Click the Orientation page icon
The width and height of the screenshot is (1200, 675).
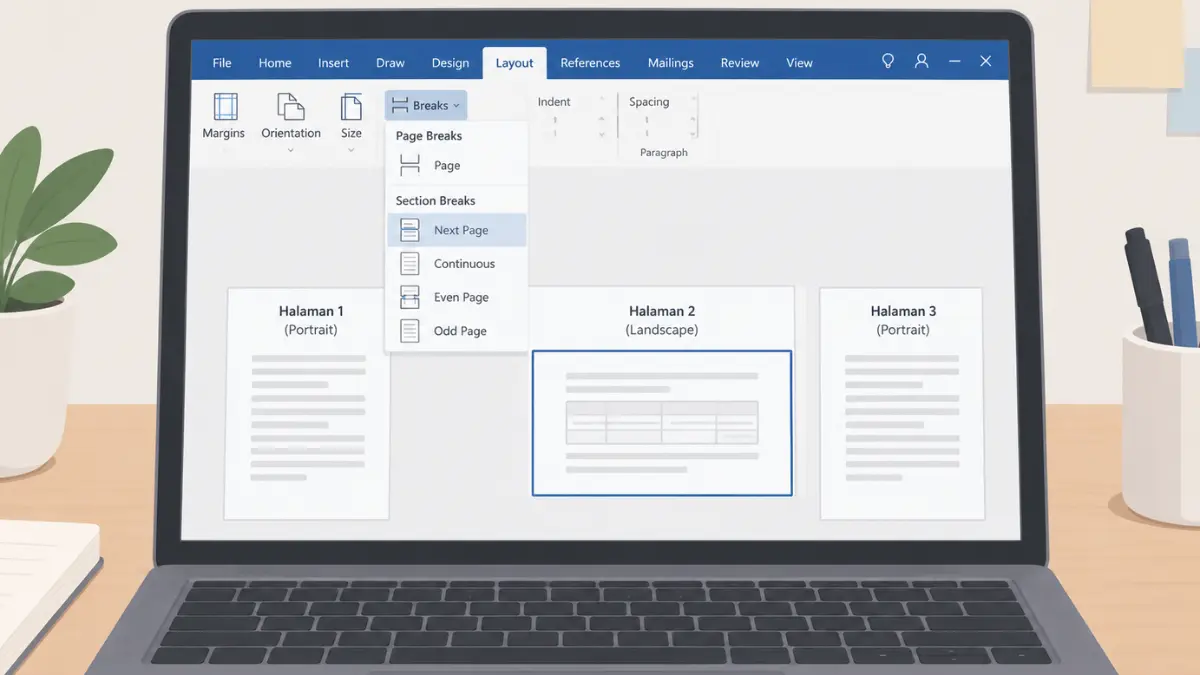[290, 107]
